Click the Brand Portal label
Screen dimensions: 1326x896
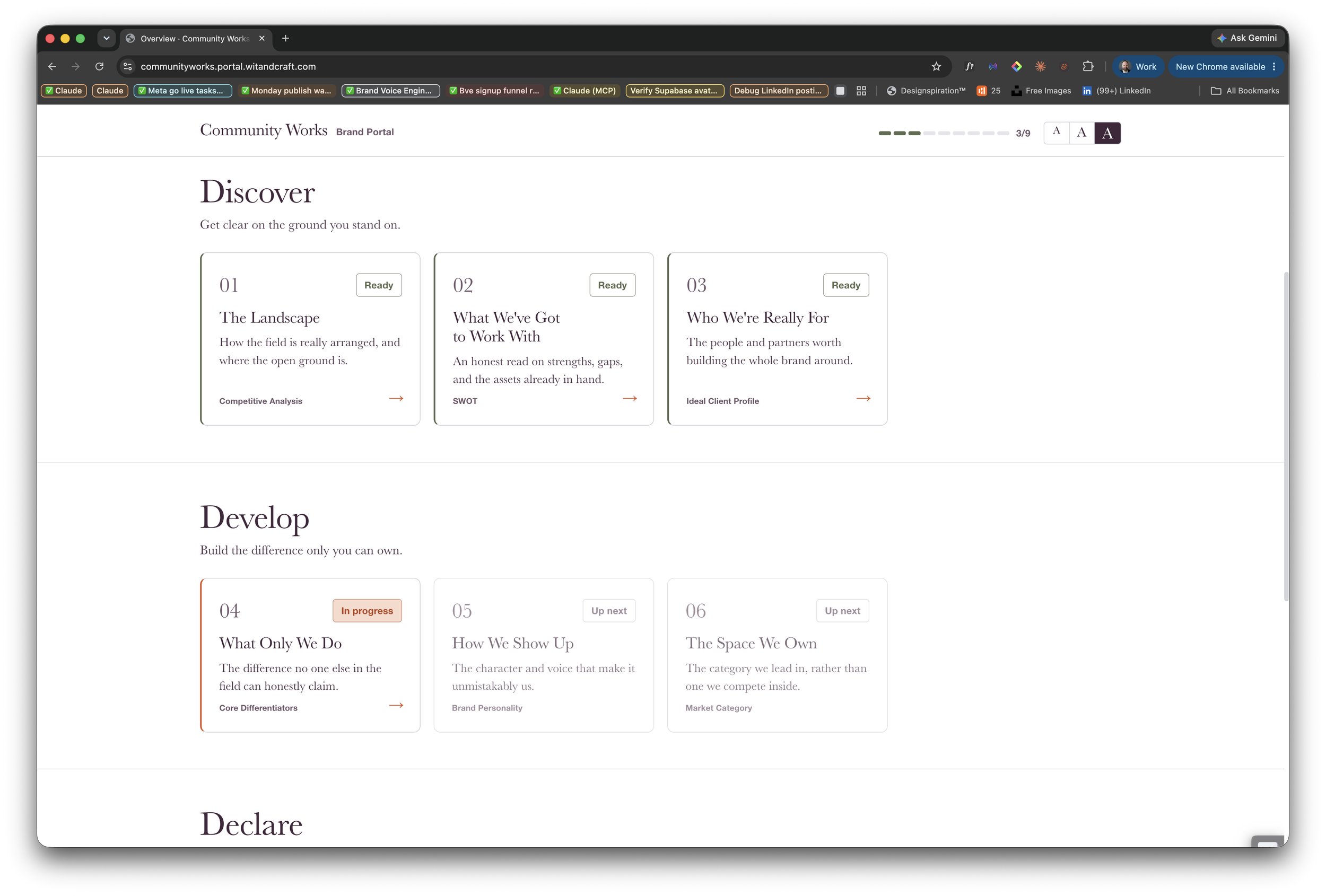[x=364, y=131]
